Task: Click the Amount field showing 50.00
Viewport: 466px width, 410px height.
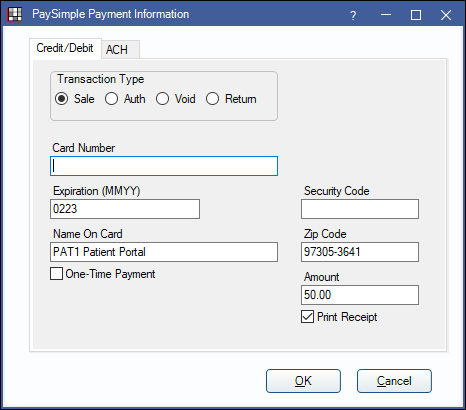Action: pyautogui.click(x=360, y=295)
